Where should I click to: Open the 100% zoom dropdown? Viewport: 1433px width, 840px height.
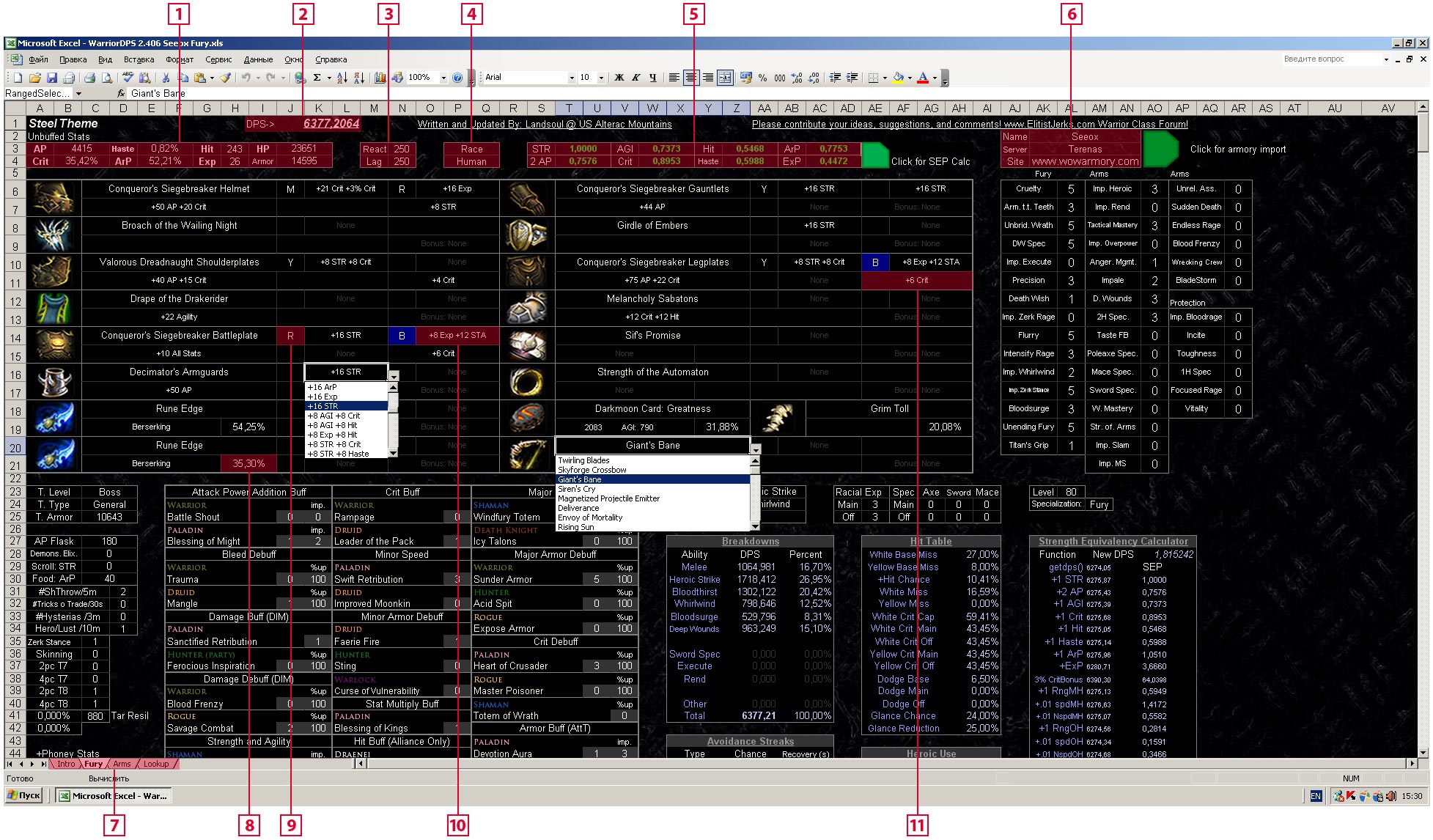(443, 78)
